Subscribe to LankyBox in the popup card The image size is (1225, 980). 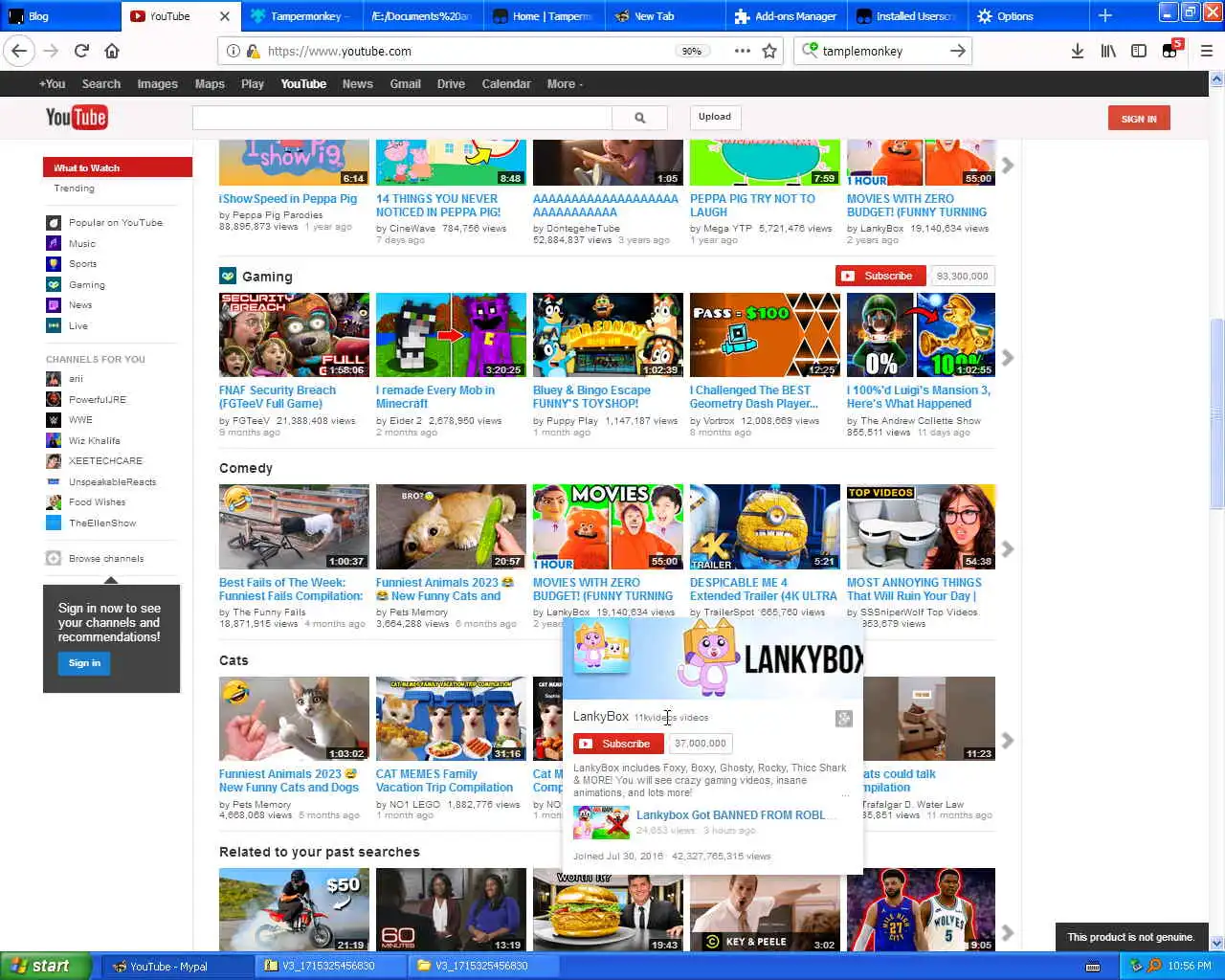tap(618, 744)
